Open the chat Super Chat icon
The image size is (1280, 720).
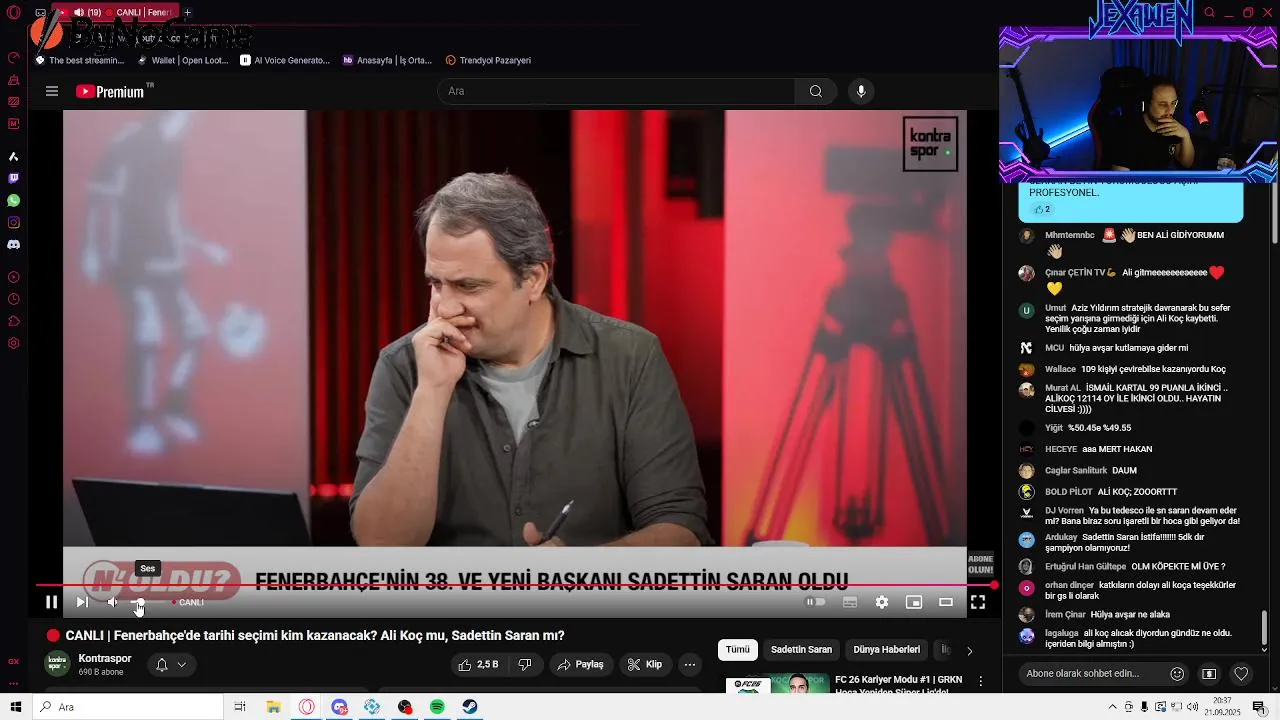pos(1209,674)
